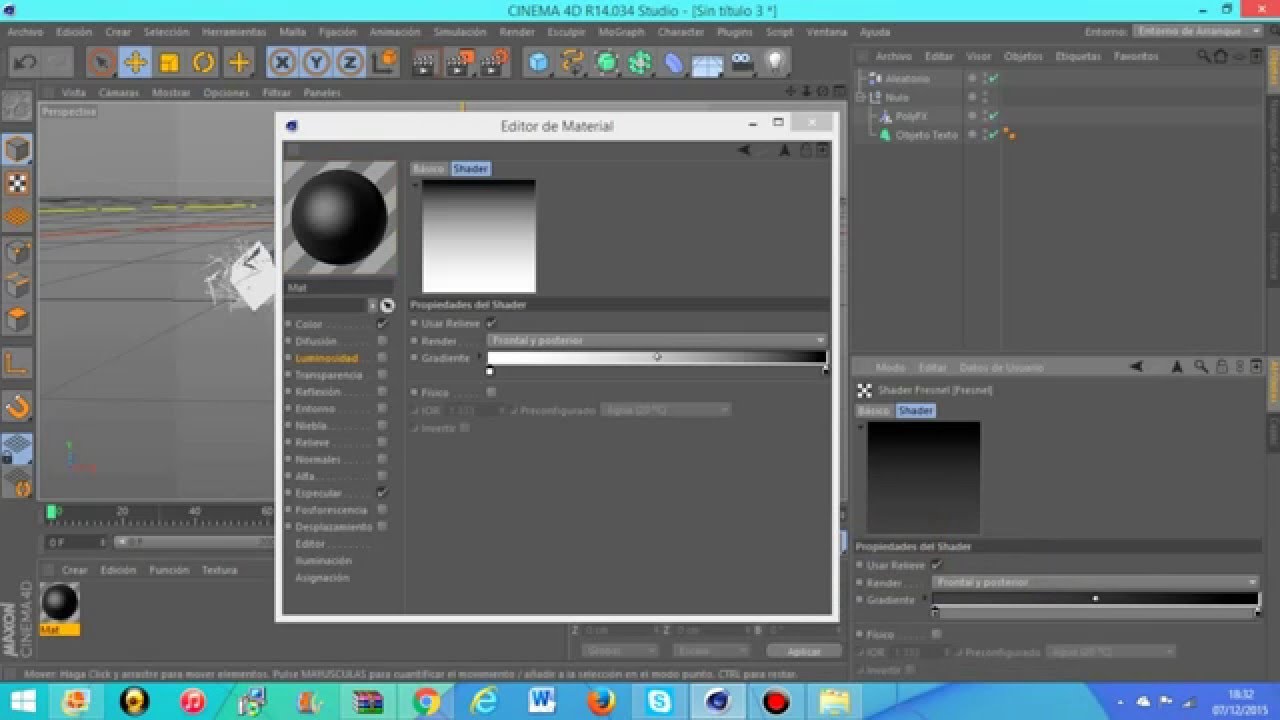1280x720 pixels.
Task: Click the Aplicar button
Action: (x=804, y=651)
